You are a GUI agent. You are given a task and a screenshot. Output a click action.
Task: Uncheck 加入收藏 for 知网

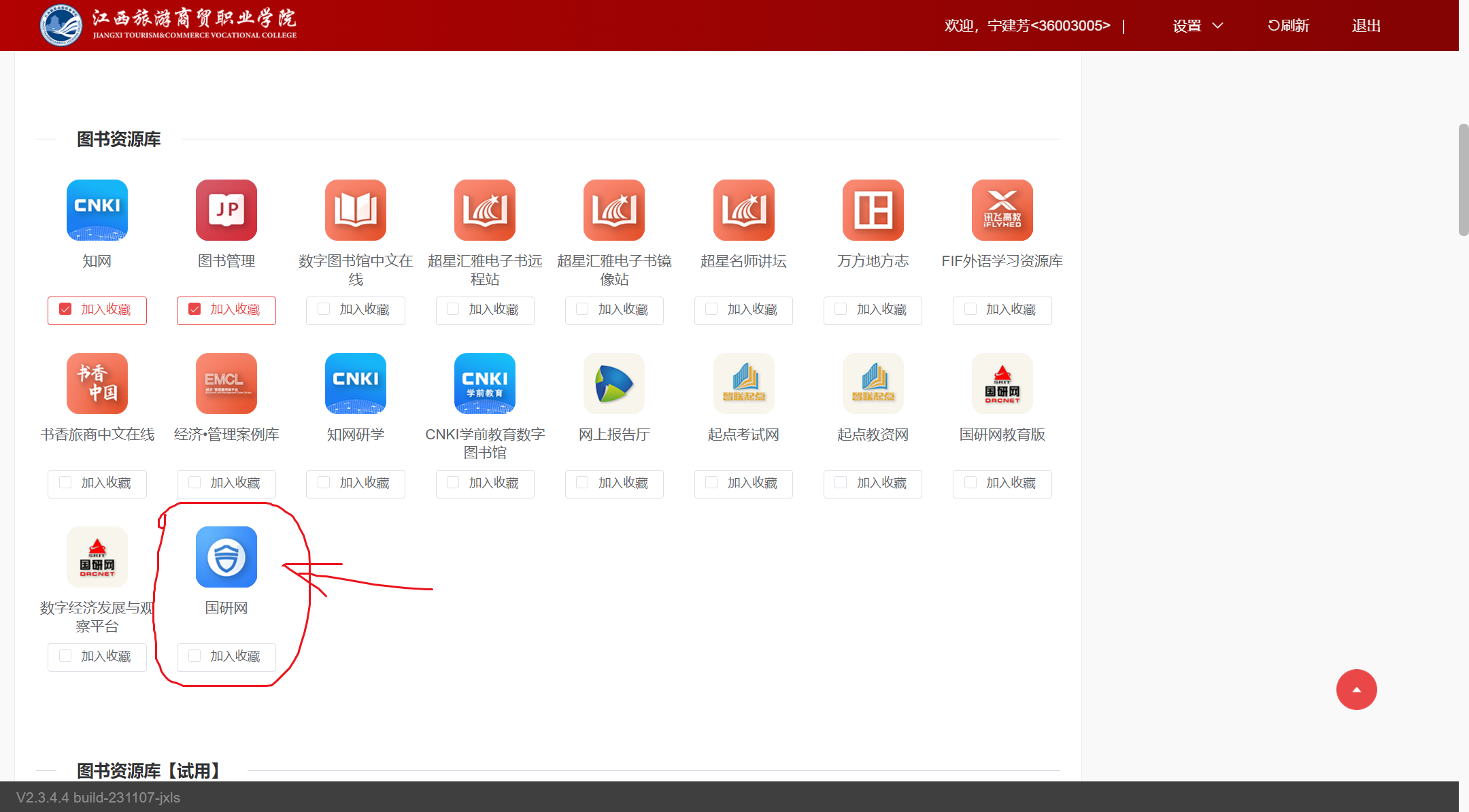tap(65, 309)
